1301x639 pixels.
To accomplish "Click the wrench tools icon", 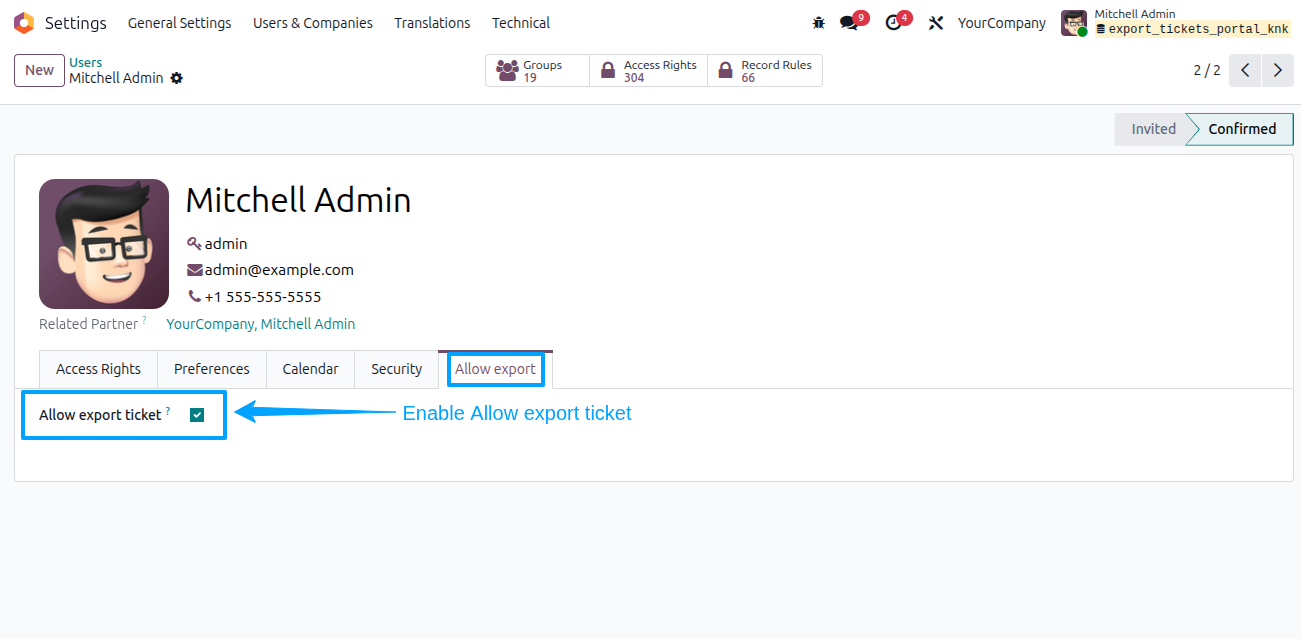I will point(936,23).
